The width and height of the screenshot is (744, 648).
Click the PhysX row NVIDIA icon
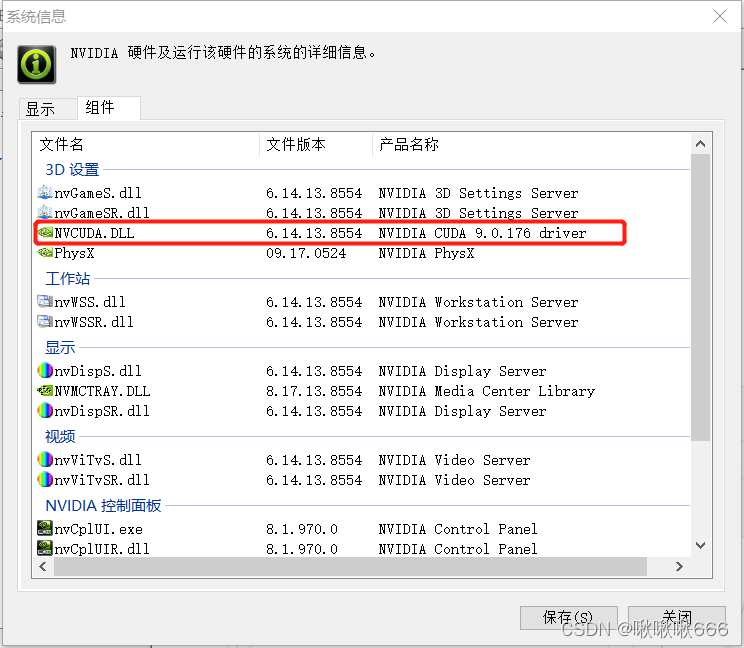(x=45, y=252)
